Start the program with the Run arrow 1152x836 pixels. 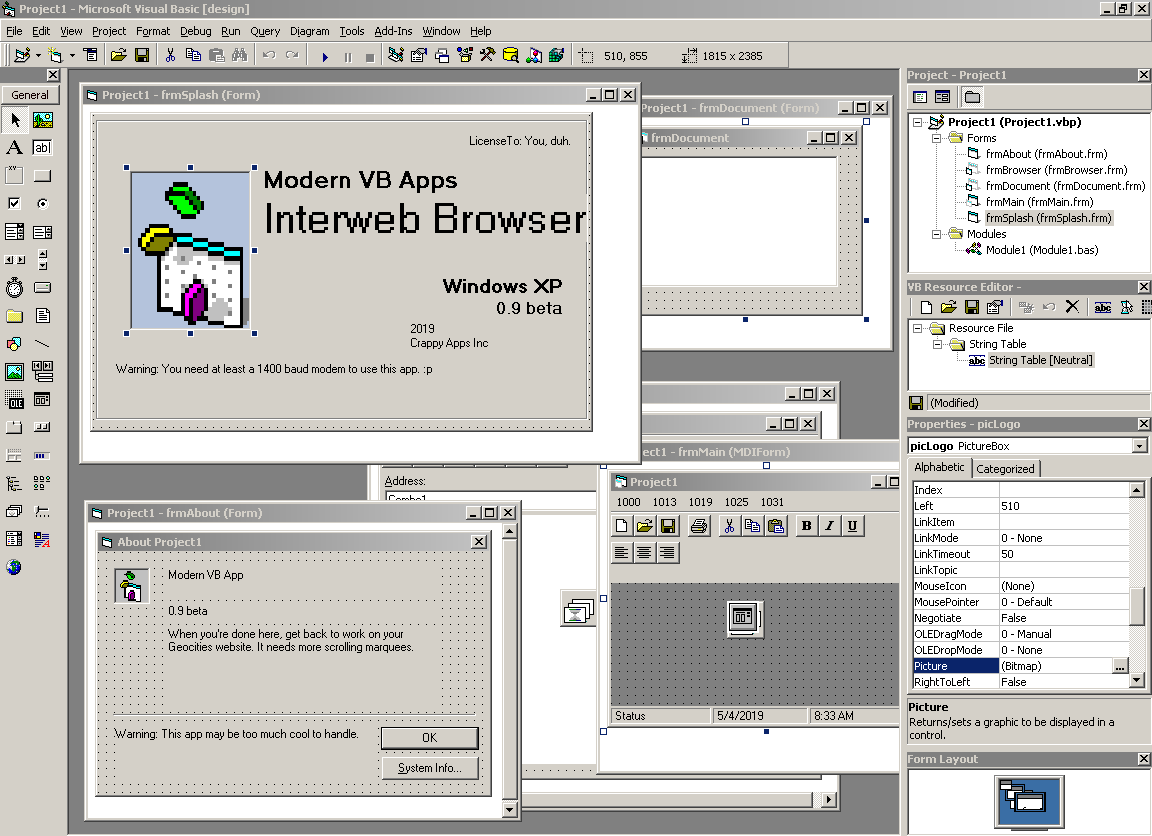coord(325,56)
